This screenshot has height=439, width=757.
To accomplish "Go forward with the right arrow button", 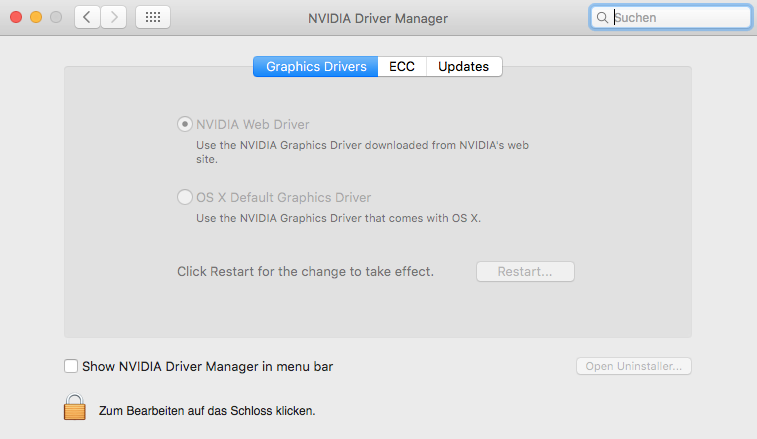I will pyautogui.click(x=114, y=17).
